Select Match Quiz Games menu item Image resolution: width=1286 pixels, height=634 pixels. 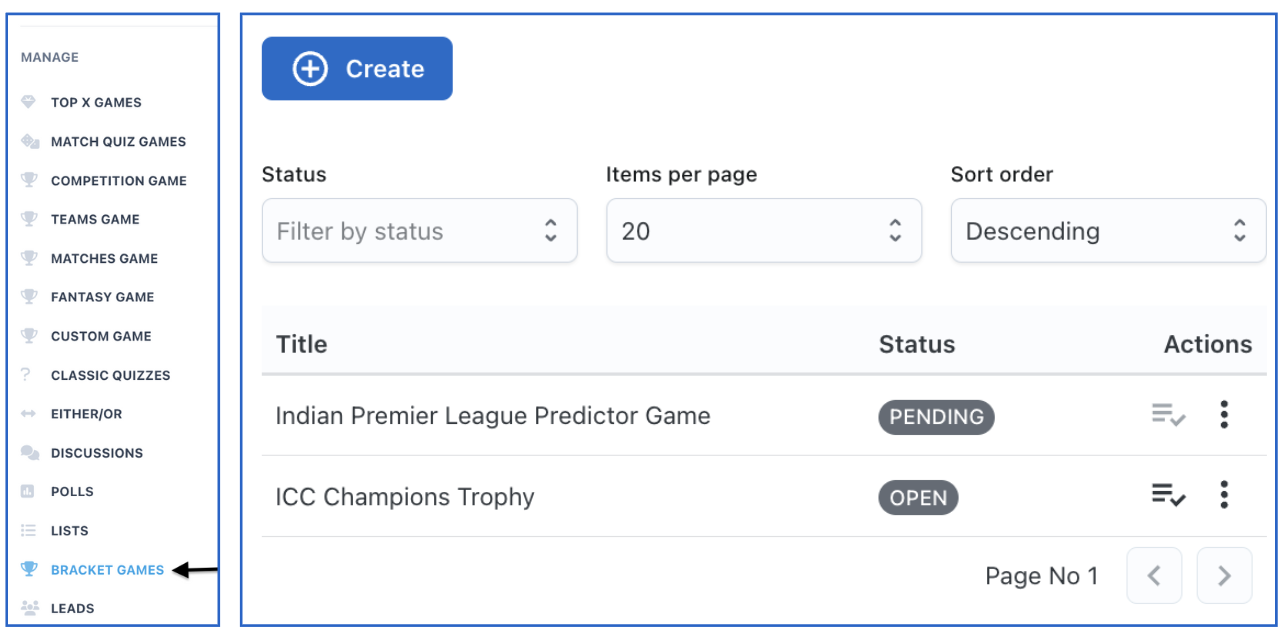[118, 141]
